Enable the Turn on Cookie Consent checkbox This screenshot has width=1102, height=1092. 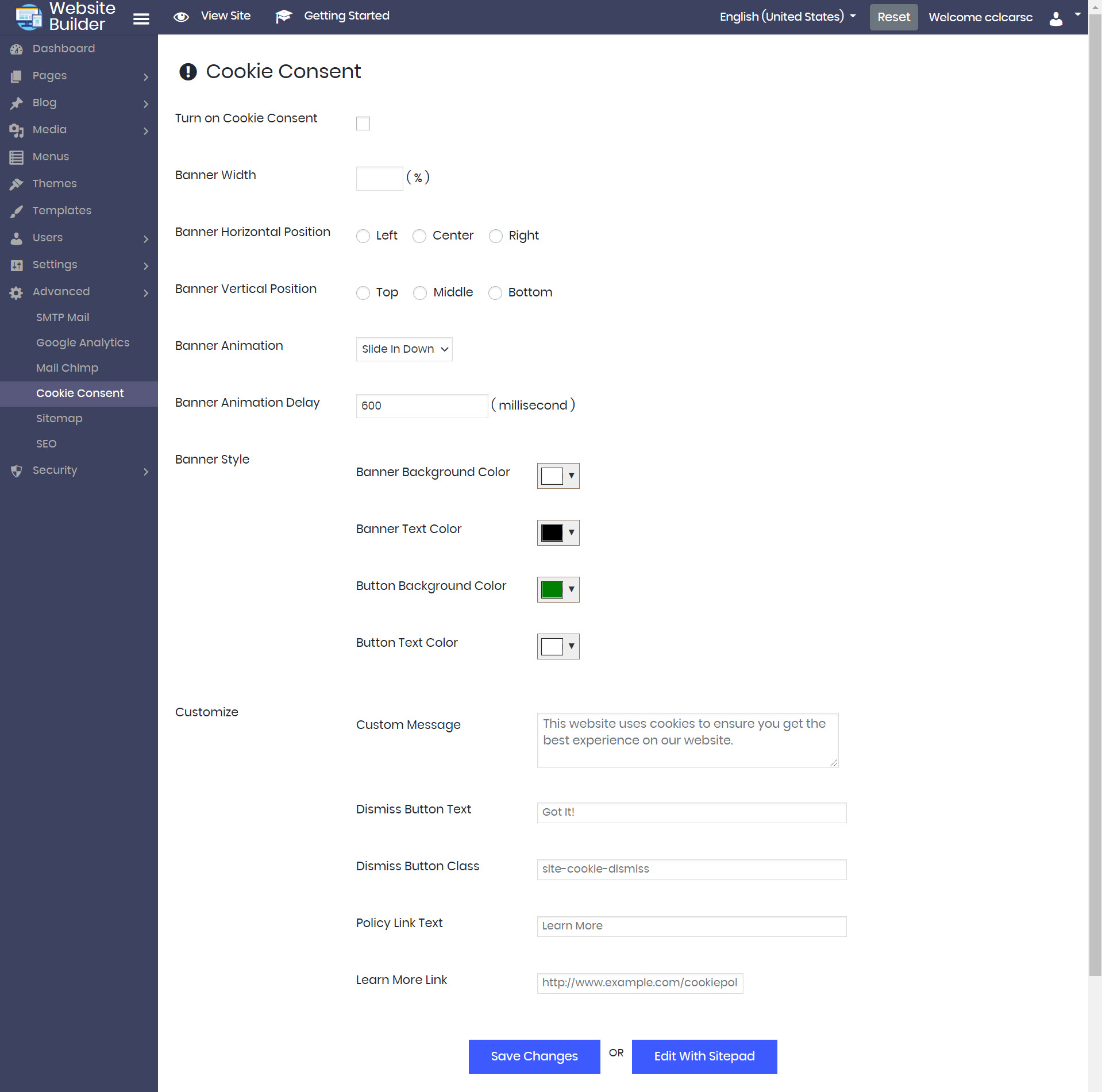[363, 124]
